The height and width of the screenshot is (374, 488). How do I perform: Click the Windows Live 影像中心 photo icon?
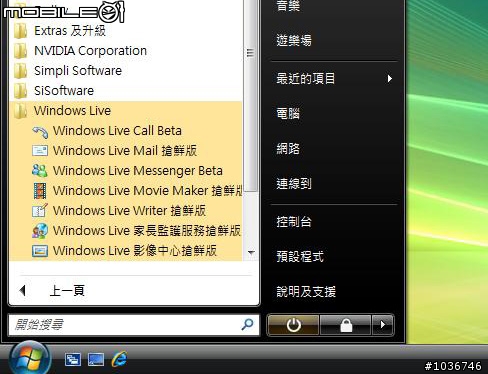tap(40, 251)
